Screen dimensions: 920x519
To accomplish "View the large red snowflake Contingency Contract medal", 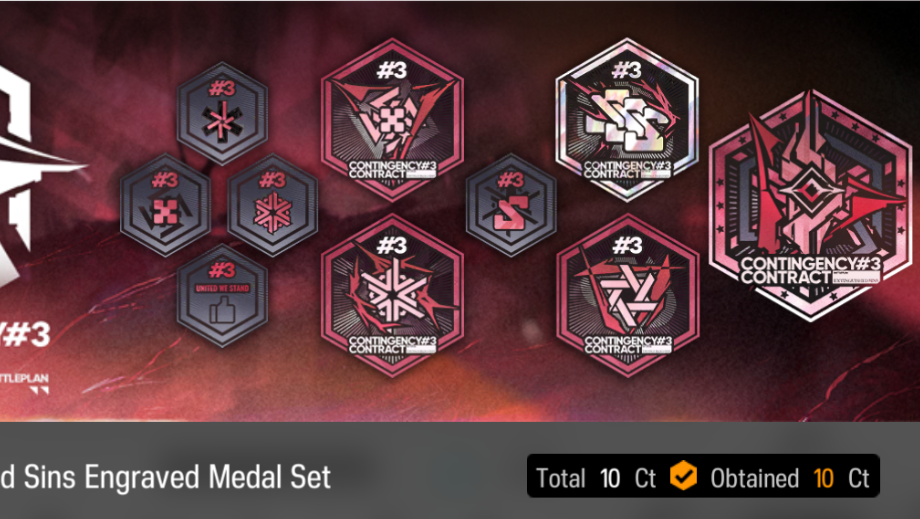I will click(x=392, y=295).
